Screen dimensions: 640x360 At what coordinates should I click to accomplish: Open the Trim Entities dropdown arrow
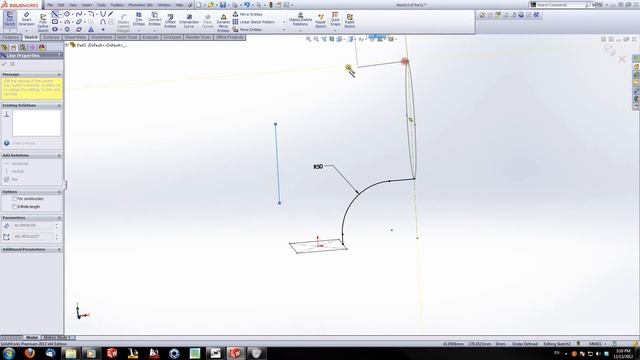[x=139, y=31]
